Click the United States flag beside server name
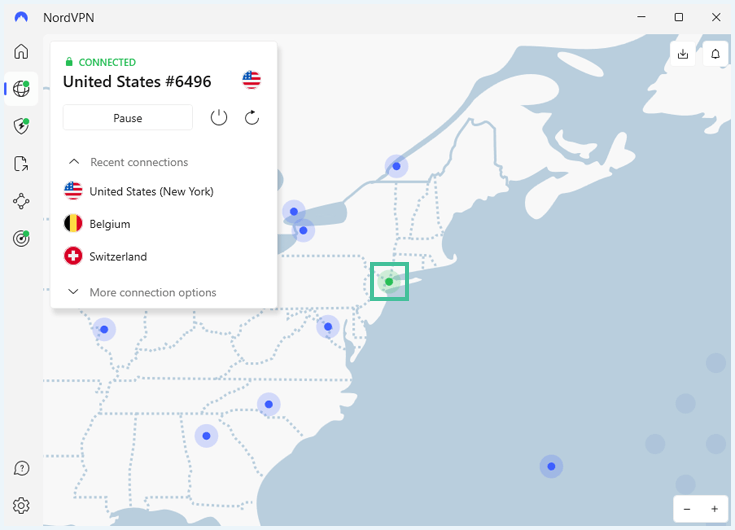The height and width of the screenshot is (530, 735). point(252,80)
